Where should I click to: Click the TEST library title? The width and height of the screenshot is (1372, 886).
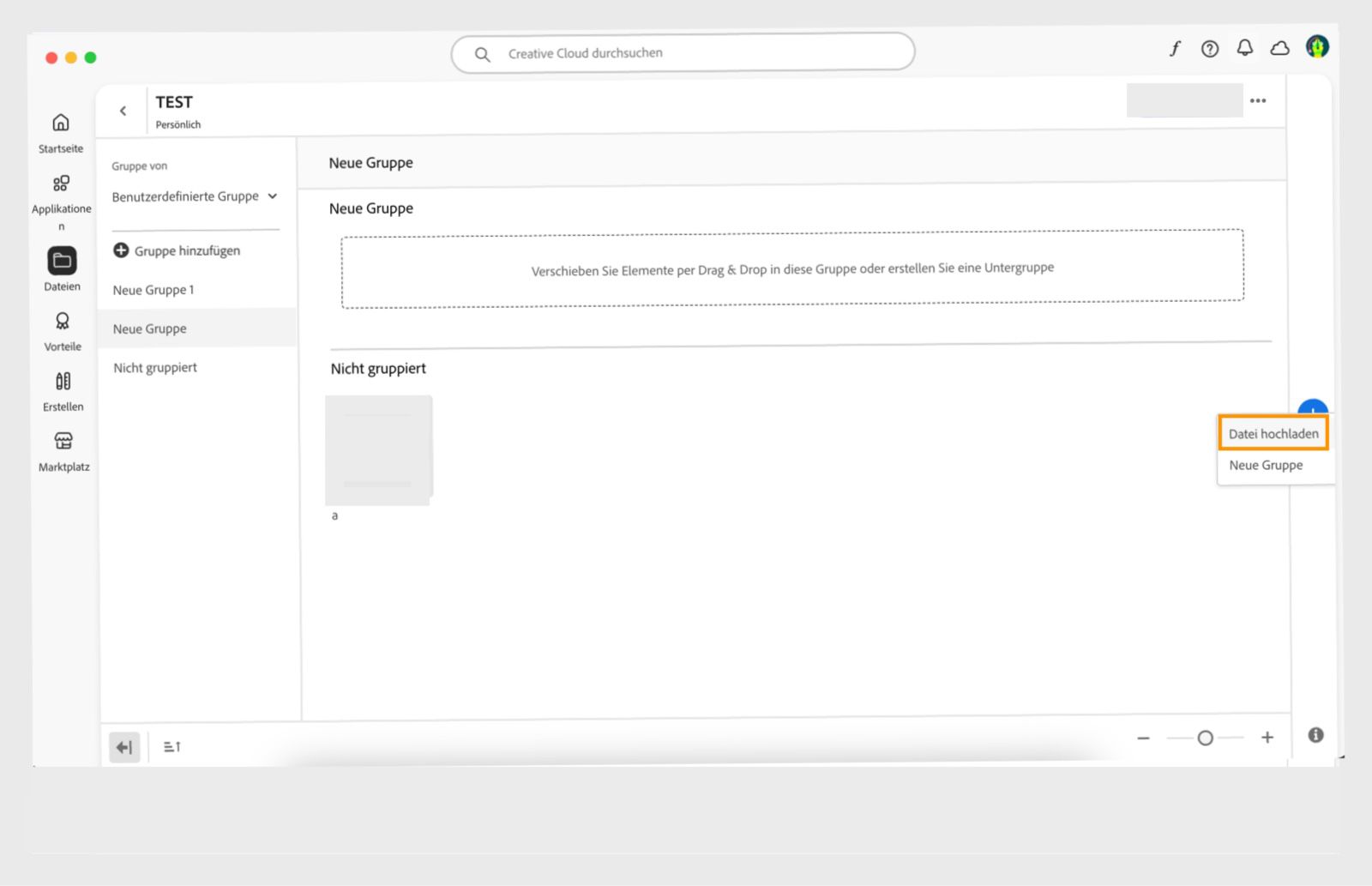(x=174, y=102)
